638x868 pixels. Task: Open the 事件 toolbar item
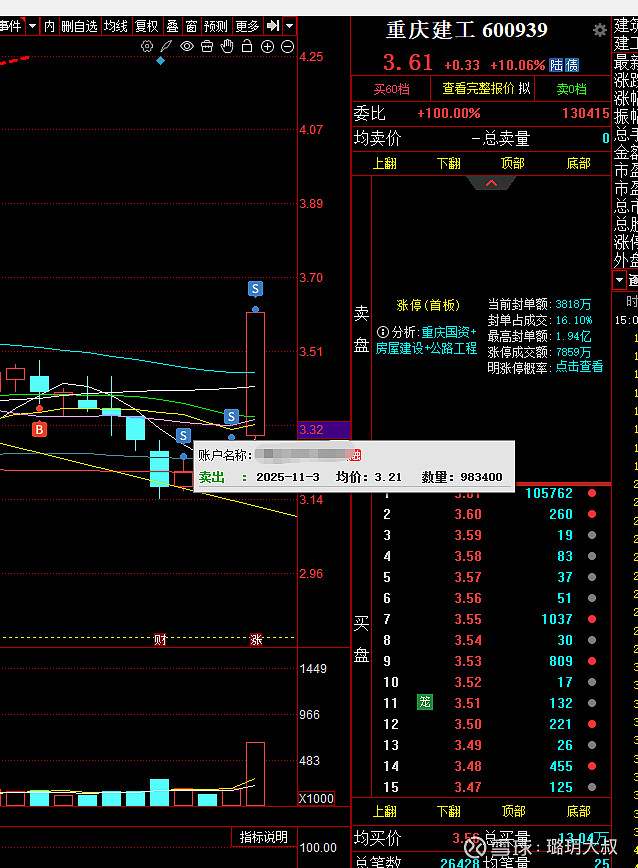coord(11,26)
